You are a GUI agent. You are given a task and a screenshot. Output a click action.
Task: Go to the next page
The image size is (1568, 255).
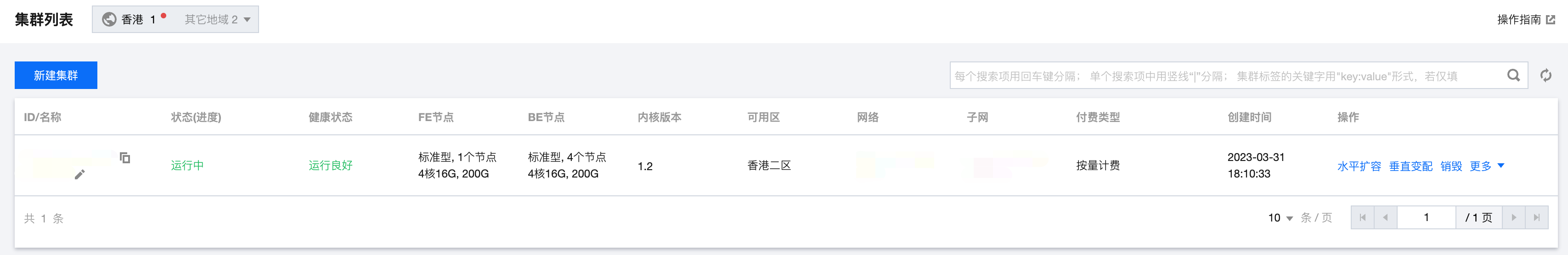point(1514,217)
